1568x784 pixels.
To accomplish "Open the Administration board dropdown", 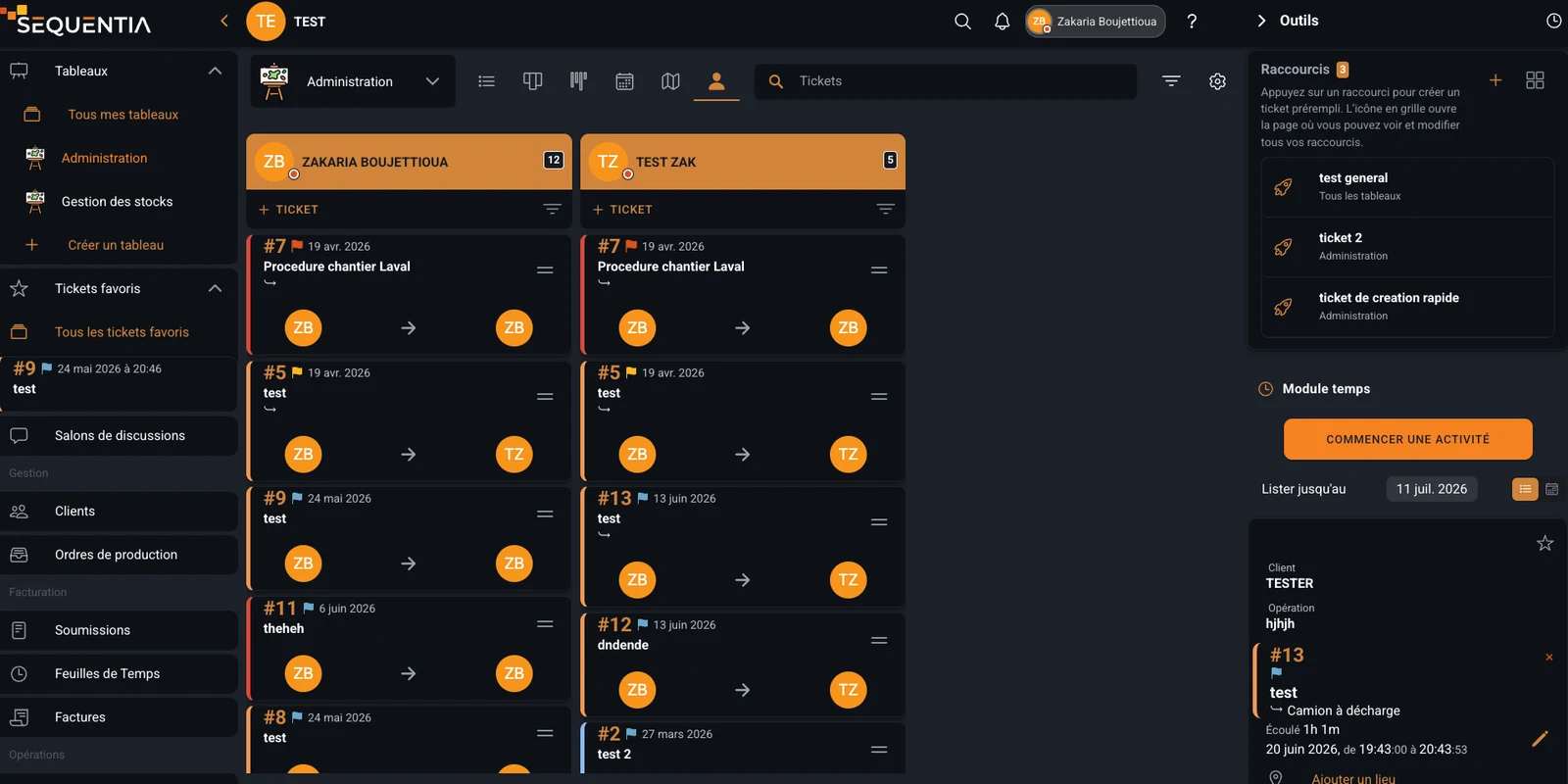I will click(x=354, y=81).
